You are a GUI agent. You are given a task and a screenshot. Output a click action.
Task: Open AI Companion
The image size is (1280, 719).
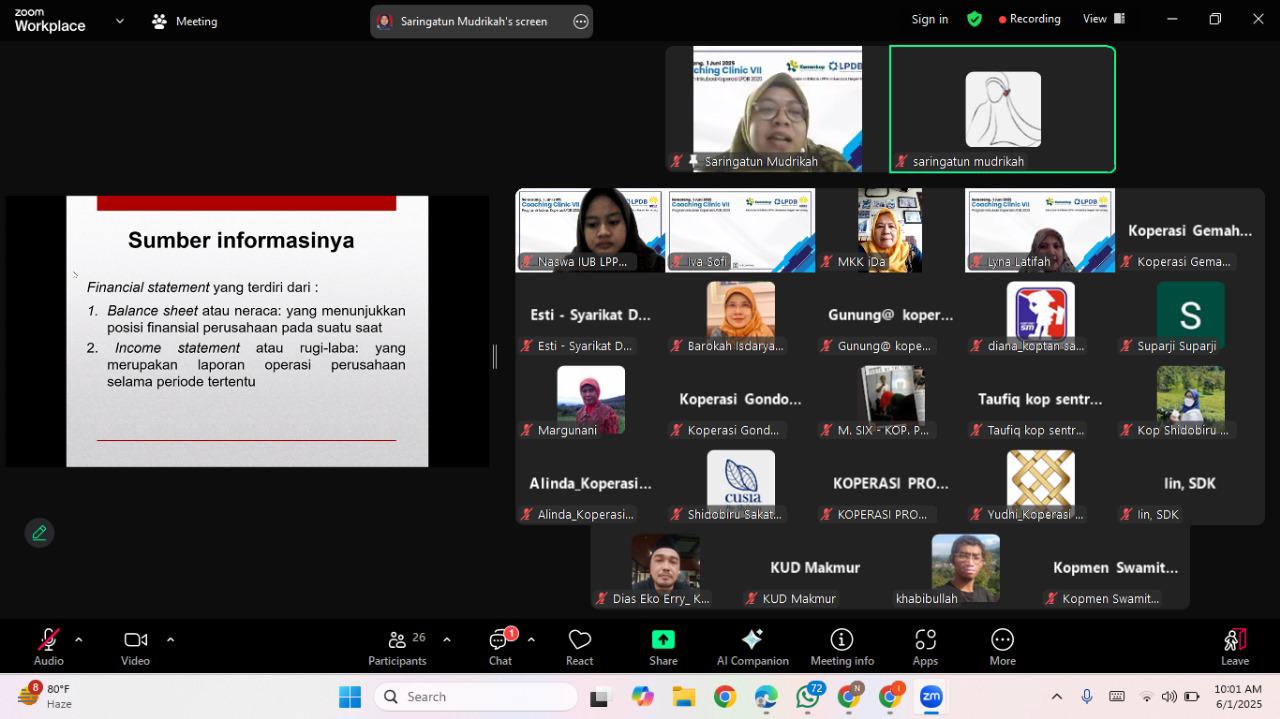pyautogui.click(x=752, y=647)
